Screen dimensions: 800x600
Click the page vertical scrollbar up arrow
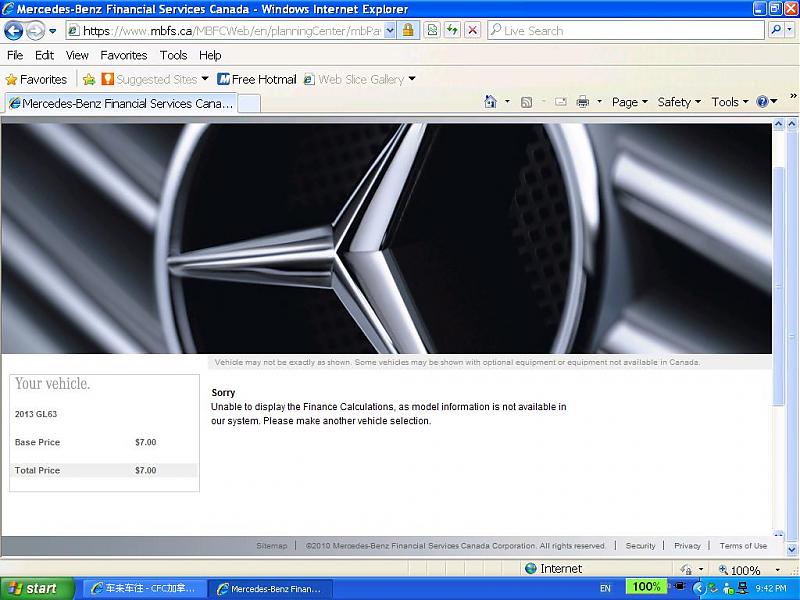[x=792, y=124]
